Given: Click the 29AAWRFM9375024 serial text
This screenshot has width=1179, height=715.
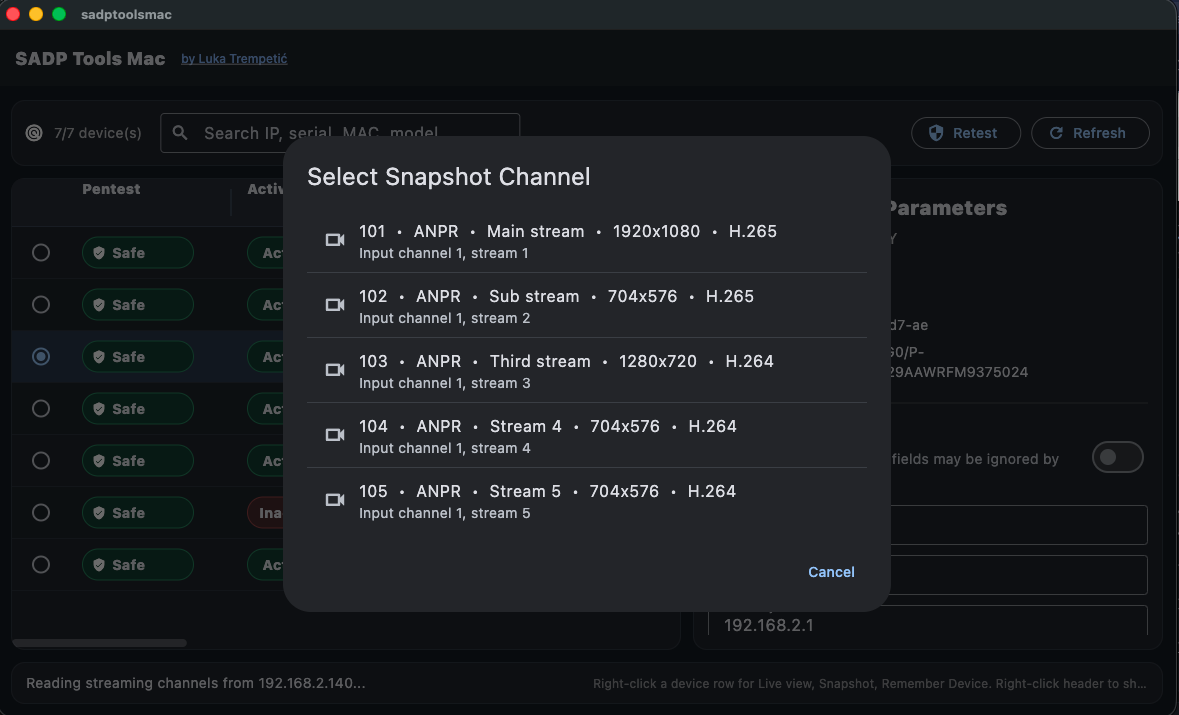Looking at the screenshot, I should coord(957,372).
